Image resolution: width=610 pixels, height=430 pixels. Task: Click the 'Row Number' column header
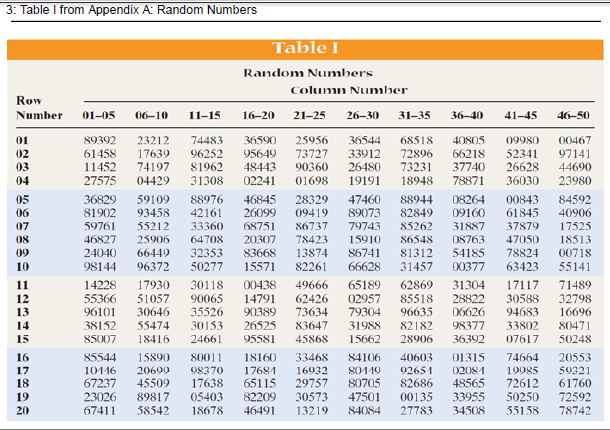(x=39, y=108)
